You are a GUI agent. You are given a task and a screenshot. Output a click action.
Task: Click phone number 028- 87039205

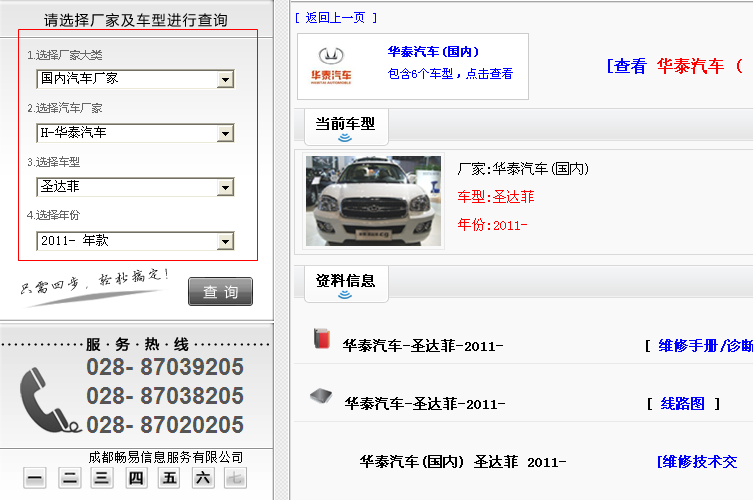coord(165,367)
